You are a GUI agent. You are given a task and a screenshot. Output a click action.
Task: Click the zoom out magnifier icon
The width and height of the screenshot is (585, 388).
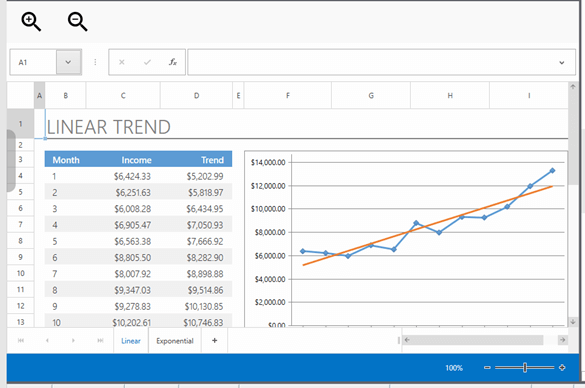pos(77,22)
